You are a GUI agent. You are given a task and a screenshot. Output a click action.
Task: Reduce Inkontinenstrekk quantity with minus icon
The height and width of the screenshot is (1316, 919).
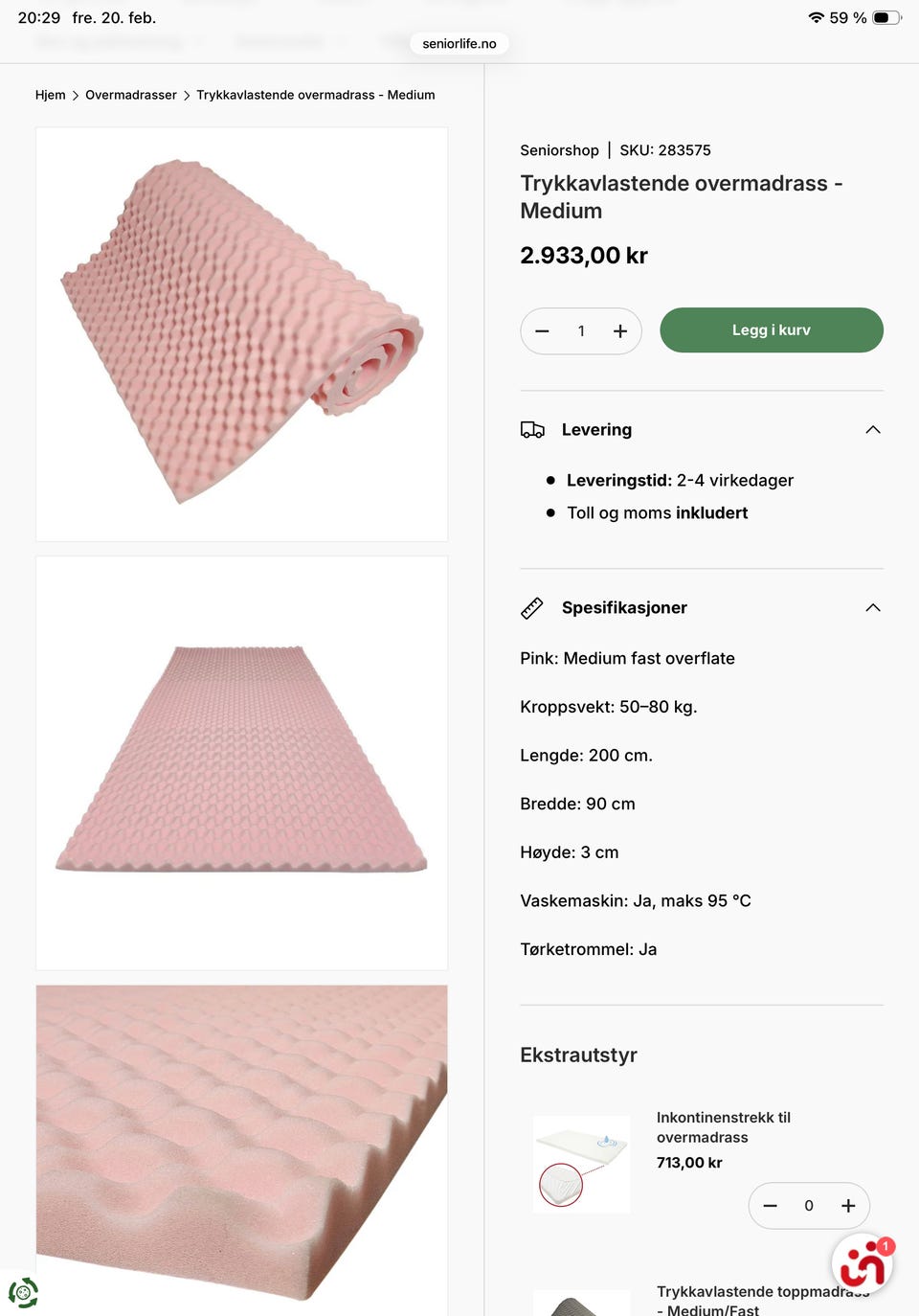[771, 1206]
